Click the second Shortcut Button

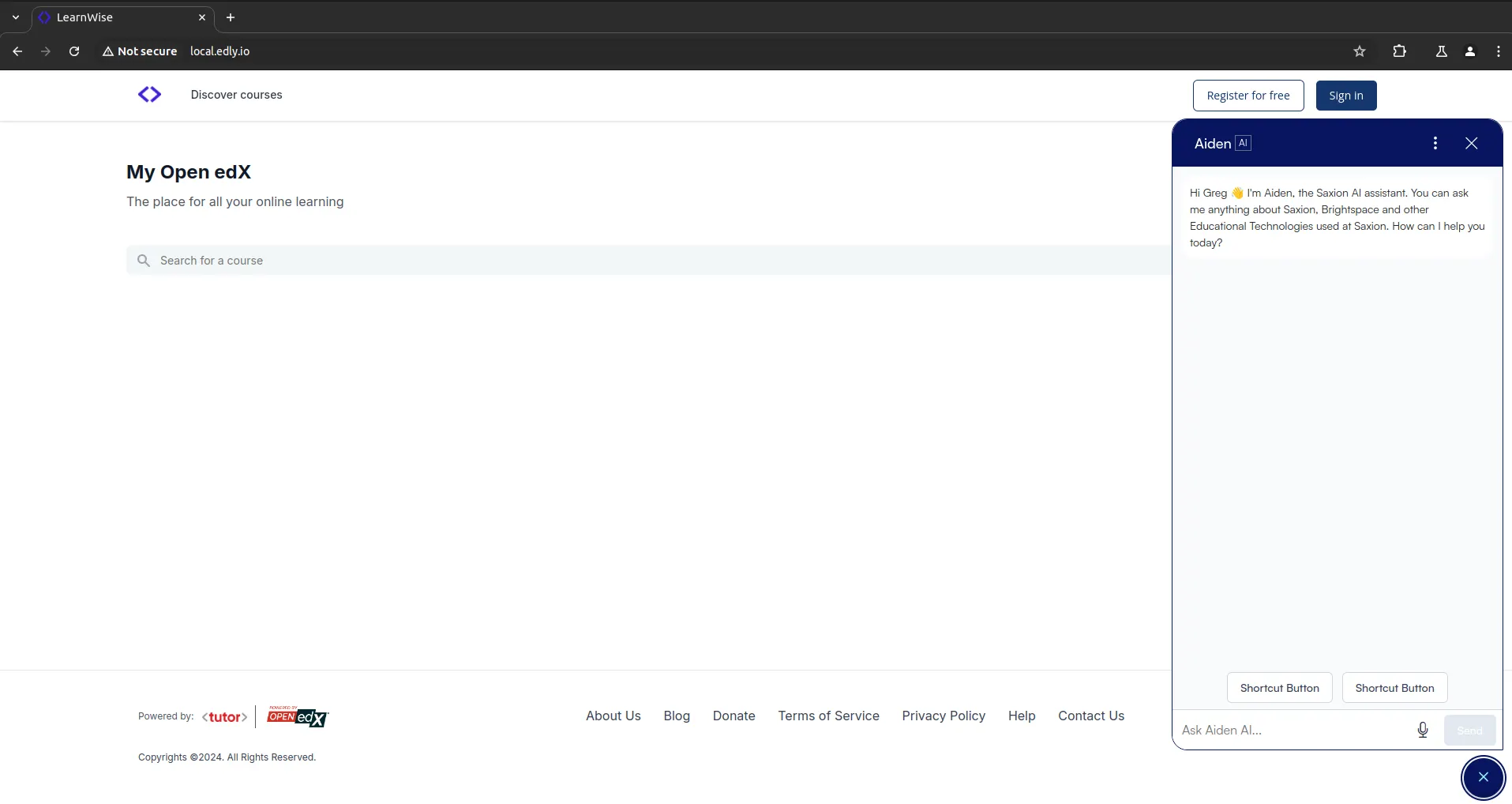[x=1395, y=688]
